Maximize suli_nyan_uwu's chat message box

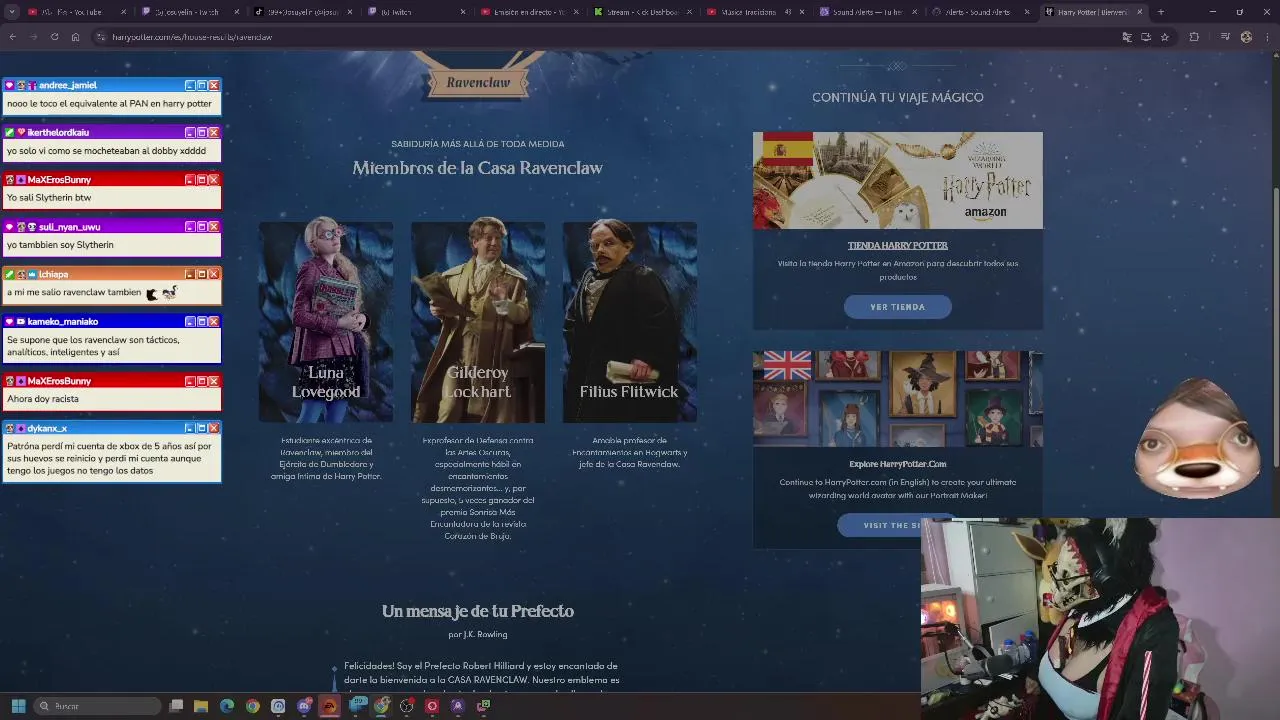[201, 227]
